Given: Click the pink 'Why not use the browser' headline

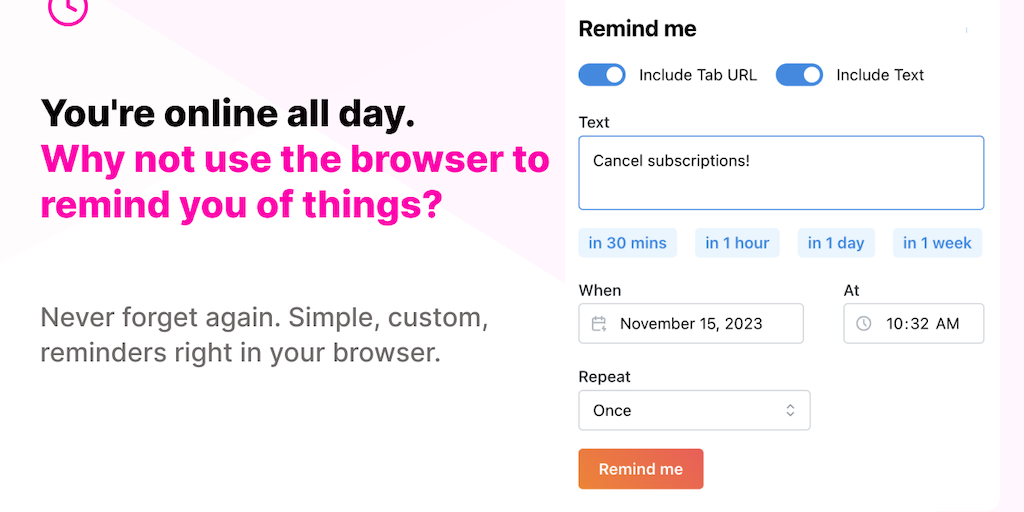Looking at the screenshot, I should click(295, 182).
